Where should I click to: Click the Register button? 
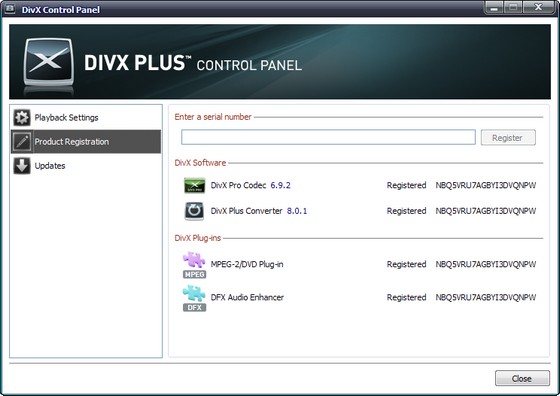pyautogui.click(x=508, y=137)
